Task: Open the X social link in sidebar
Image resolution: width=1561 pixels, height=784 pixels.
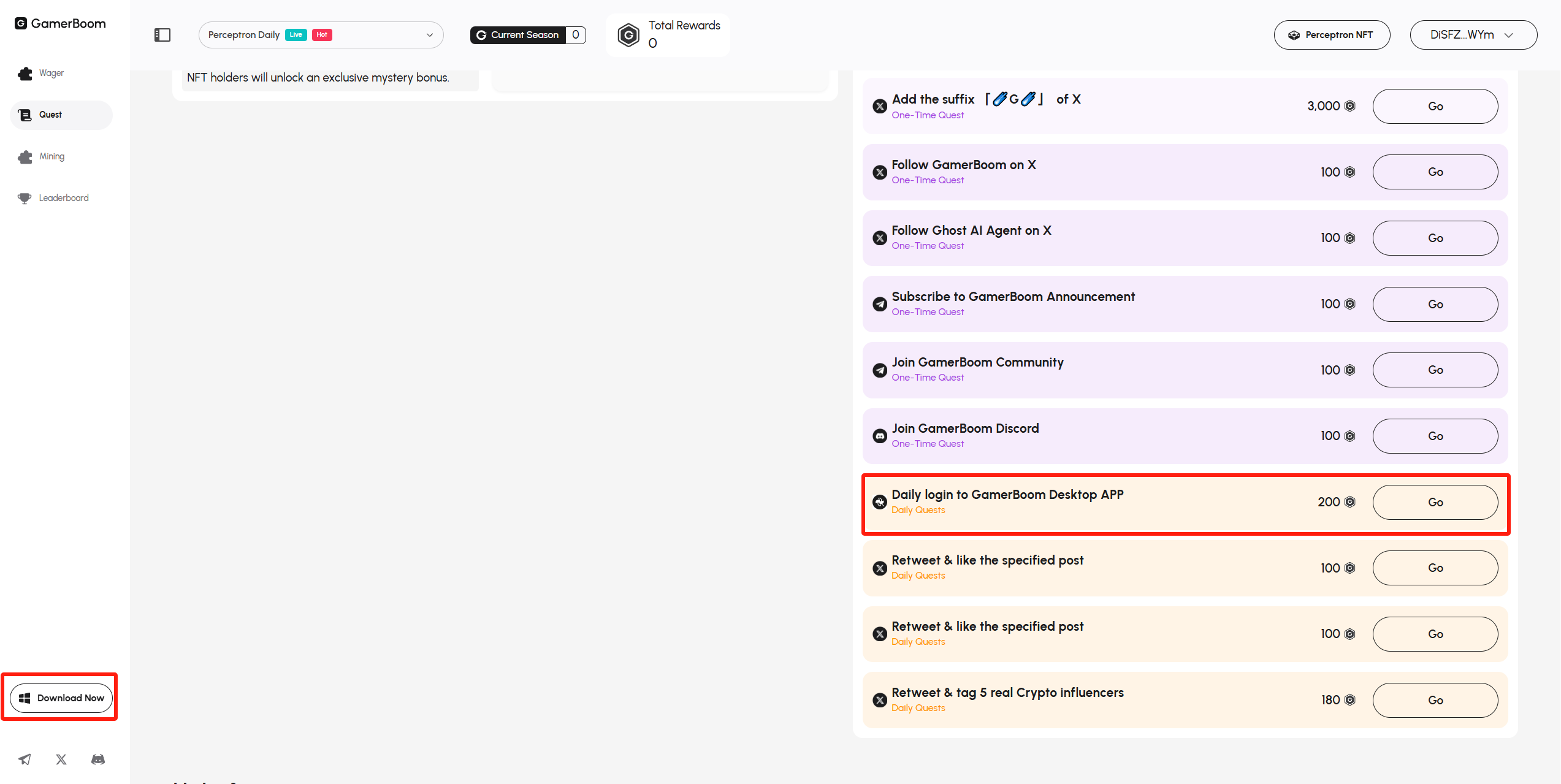Action: click(x=61, y=759)
